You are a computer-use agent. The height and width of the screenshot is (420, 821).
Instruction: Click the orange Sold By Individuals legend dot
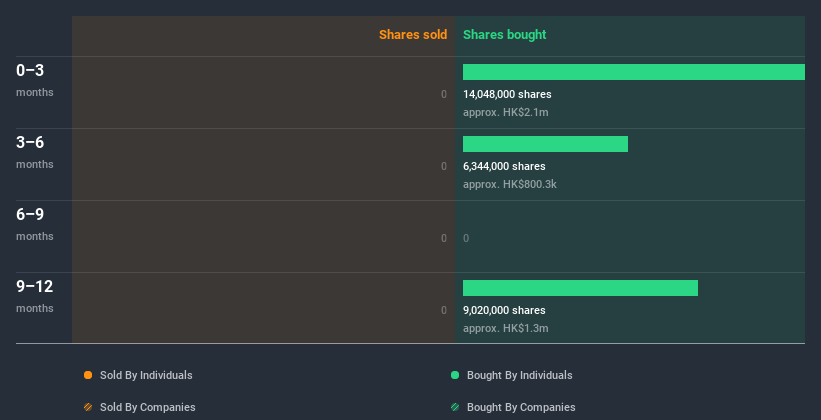[88, 375]
